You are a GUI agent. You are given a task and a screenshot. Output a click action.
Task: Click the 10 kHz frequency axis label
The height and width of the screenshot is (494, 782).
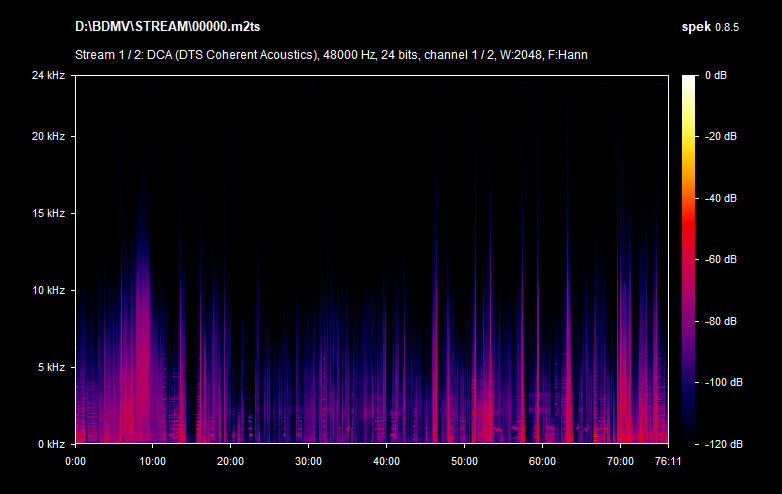(48, 290)
